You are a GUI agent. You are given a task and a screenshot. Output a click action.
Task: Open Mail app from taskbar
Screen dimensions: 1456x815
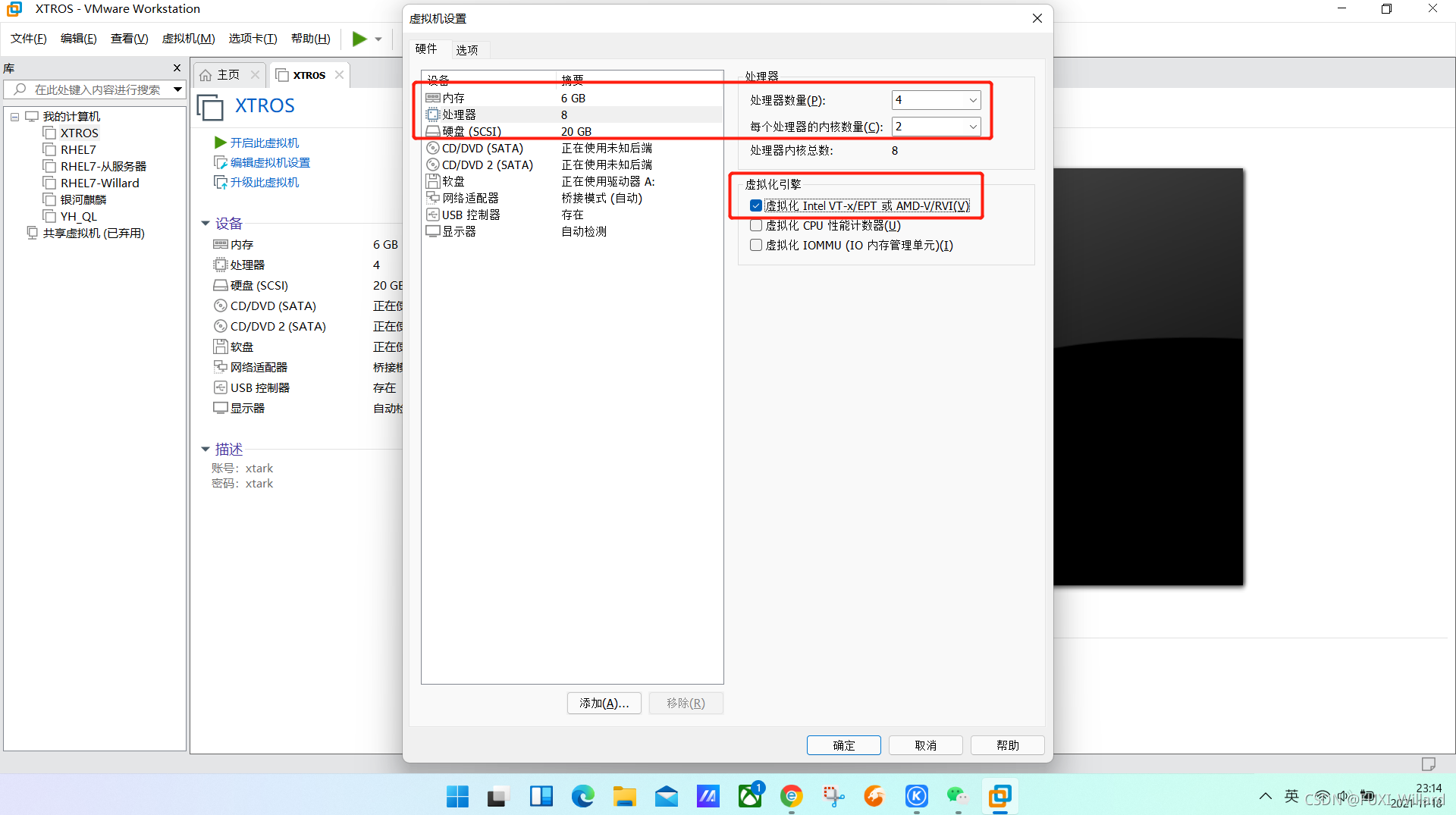[666, 796]
